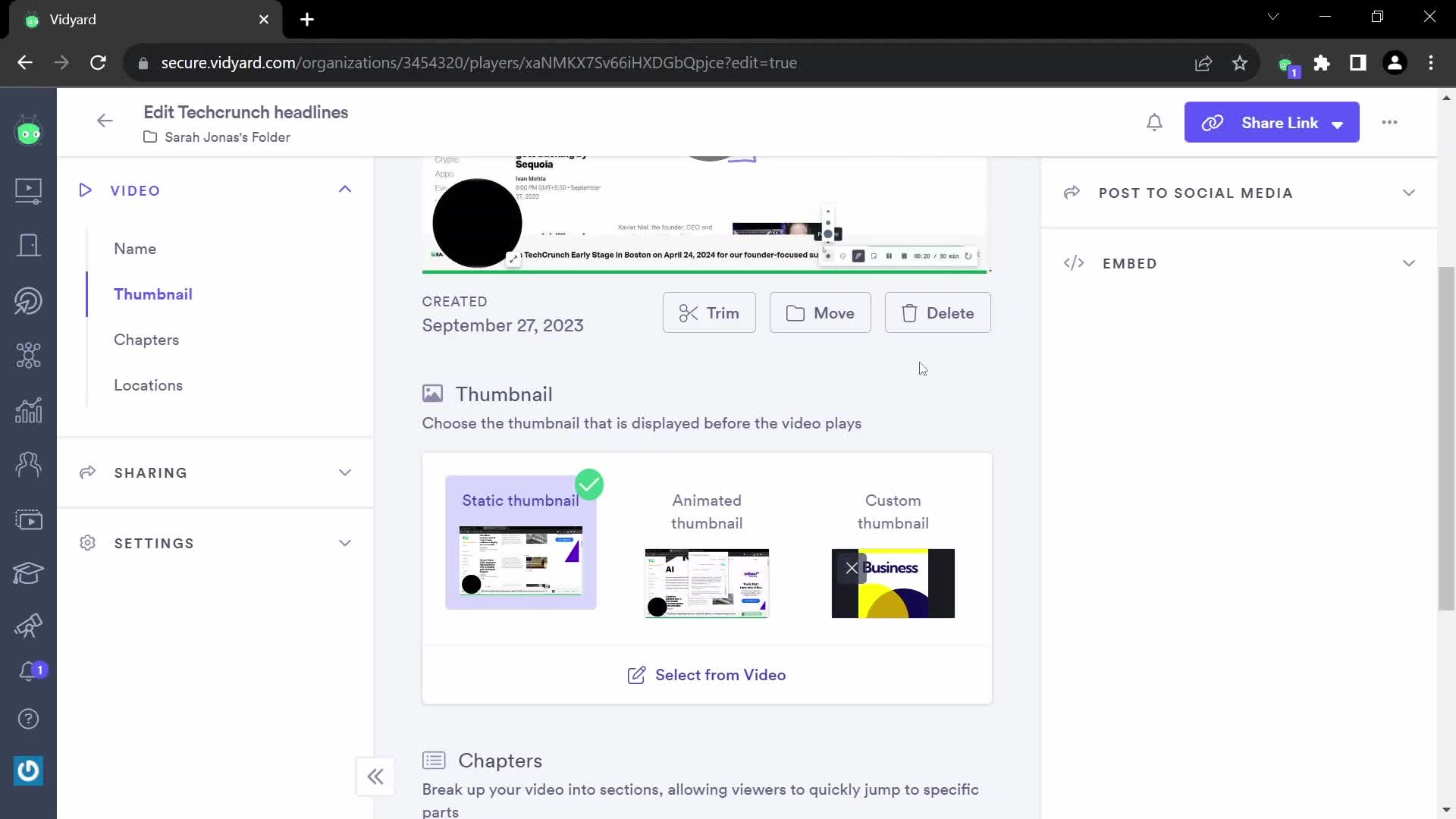Go to the Thumbnail section
The image size is (1456, 819).
[153, 294]
